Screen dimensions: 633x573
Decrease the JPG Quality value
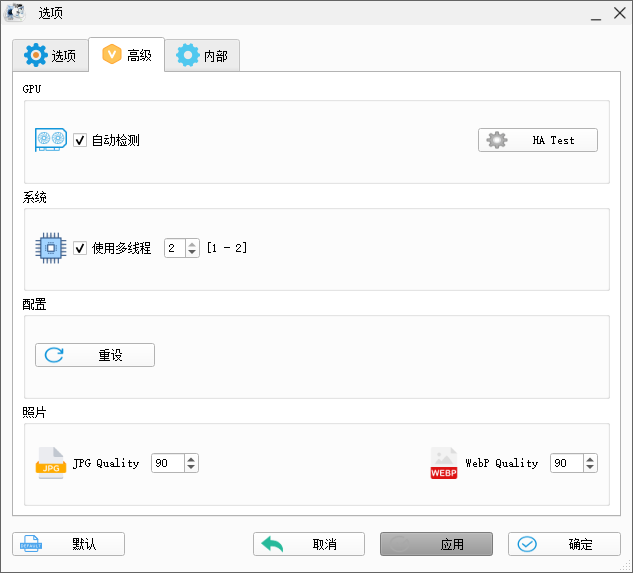click(191, 468)
